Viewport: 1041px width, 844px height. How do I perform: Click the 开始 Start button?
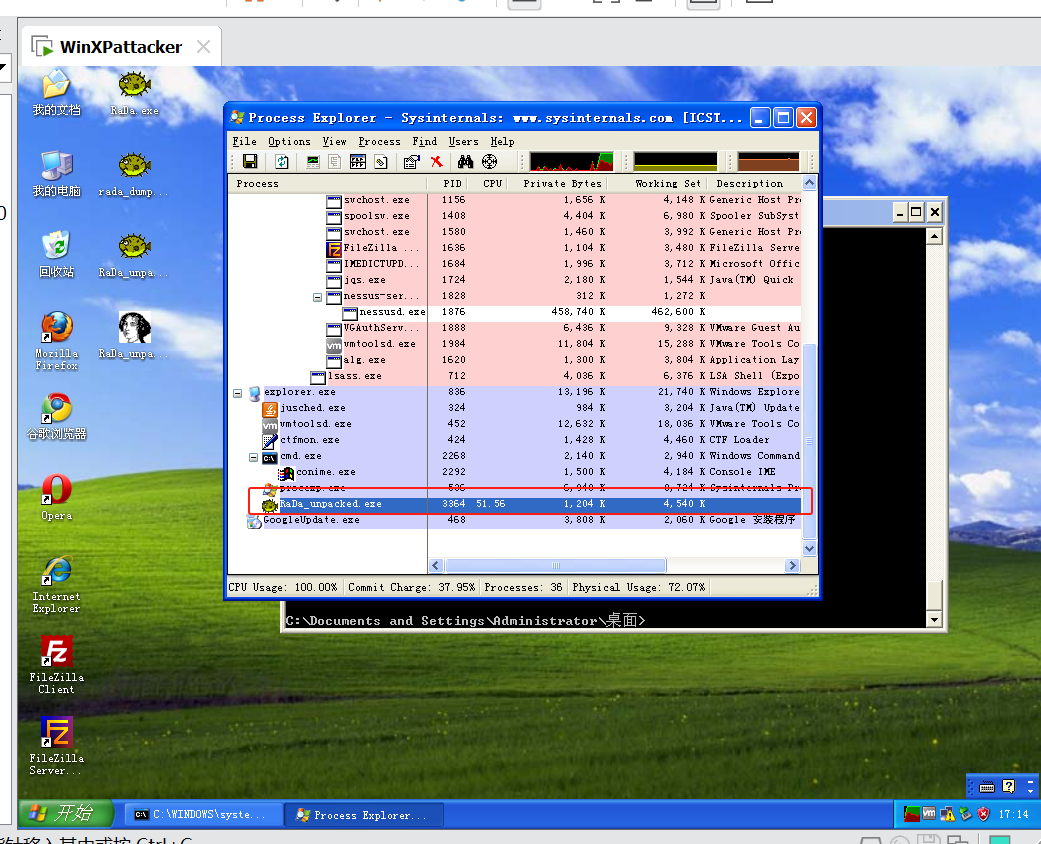pyautogui.click(x=64, y=813)
